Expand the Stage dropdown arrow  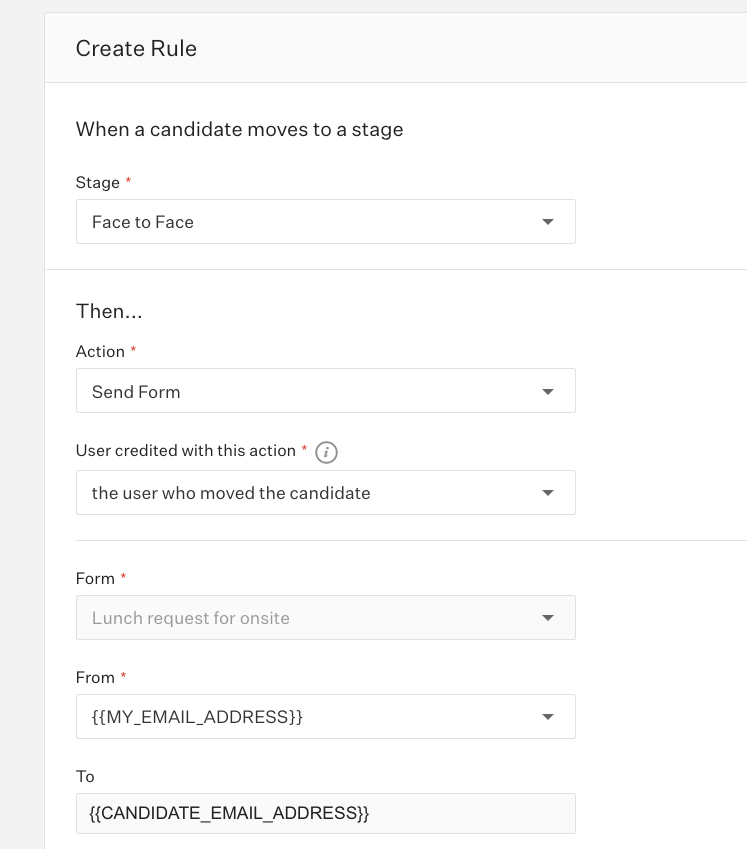[547, 222]
